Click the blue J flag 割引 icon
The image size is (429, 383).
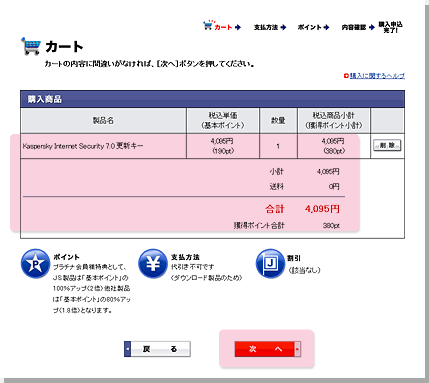(x=270, y=264)
